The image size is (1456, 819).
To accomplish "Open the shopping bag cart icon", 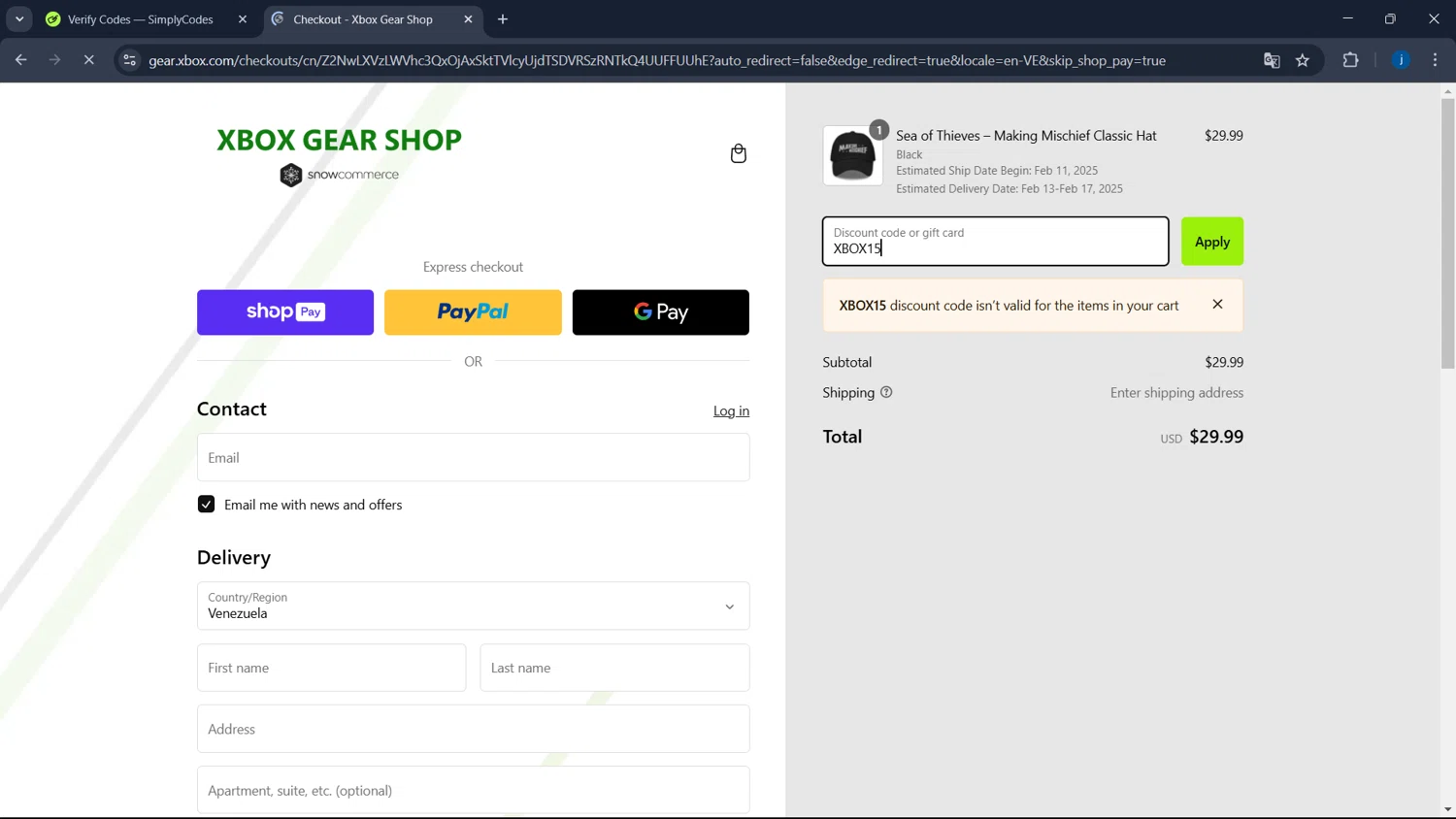I will pyautogui.click(x=738, y=153).
